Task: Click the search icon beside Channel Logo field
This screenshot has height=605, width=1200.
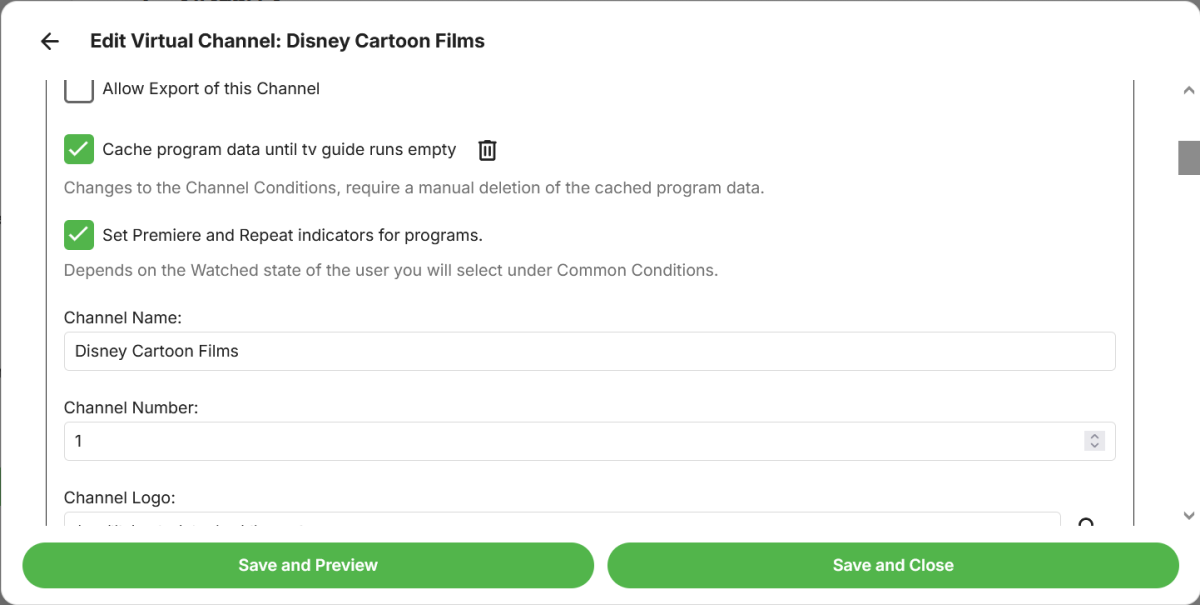Action: 1086,522
